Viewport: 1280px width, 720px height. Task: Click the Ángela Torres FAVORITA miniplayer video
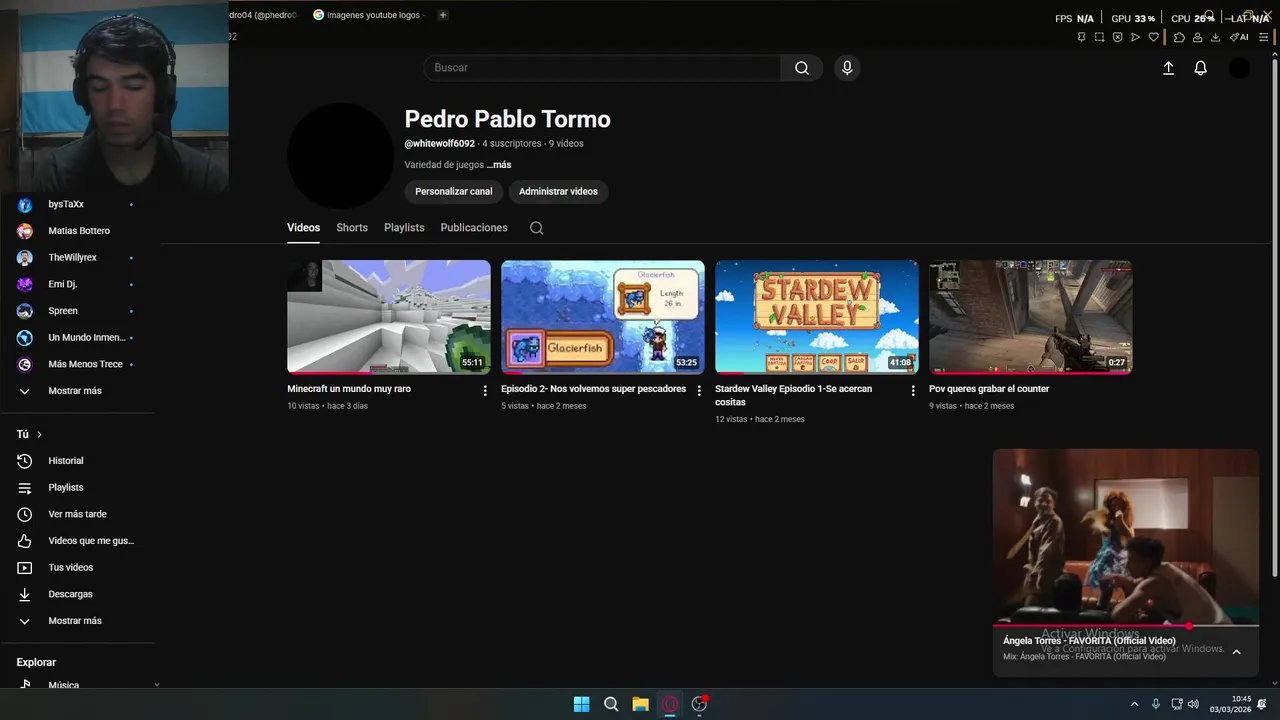coord(1126,536)
